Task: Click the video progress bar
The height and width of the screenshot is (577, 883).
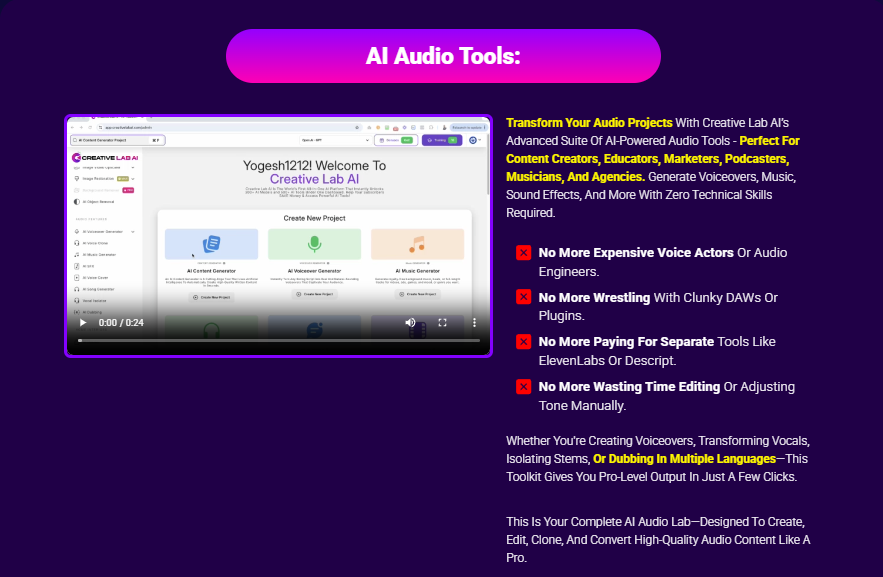Action: pyautogui.click(x=279, y=341)
